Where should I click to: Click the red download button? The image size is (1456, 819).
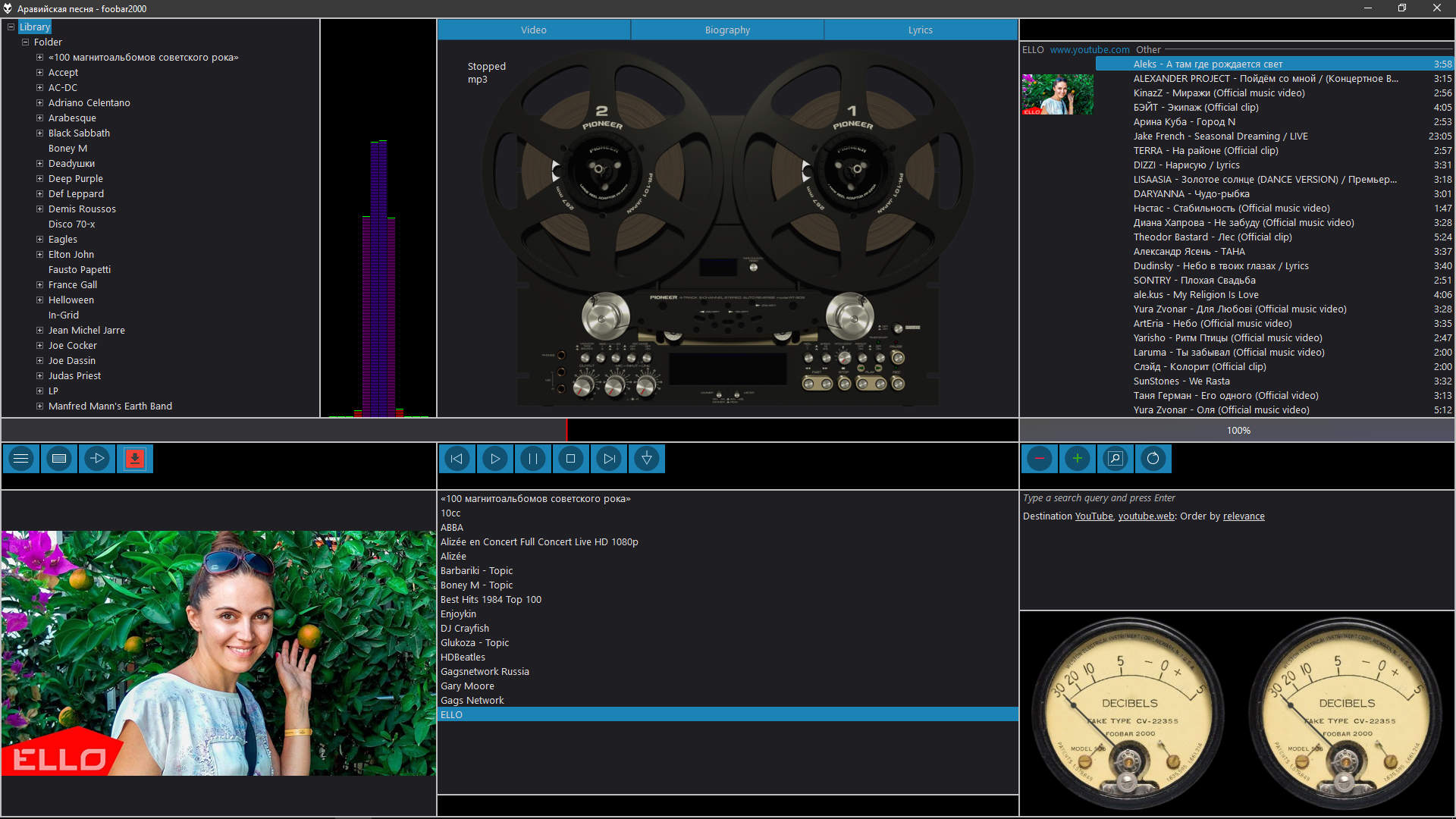pyautogui.click(x=135, y=459)
